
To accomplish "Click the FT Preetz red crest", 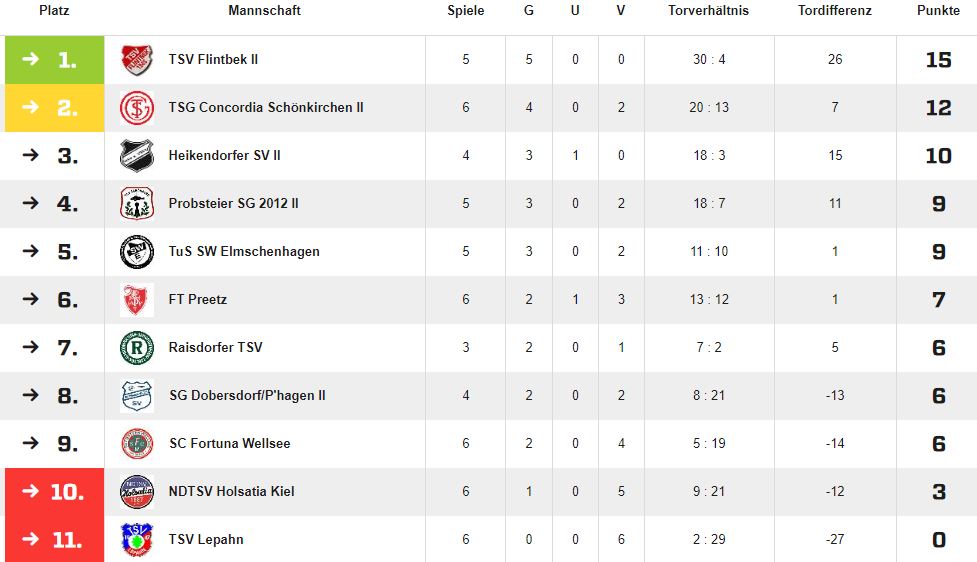I will click(136, 300).
